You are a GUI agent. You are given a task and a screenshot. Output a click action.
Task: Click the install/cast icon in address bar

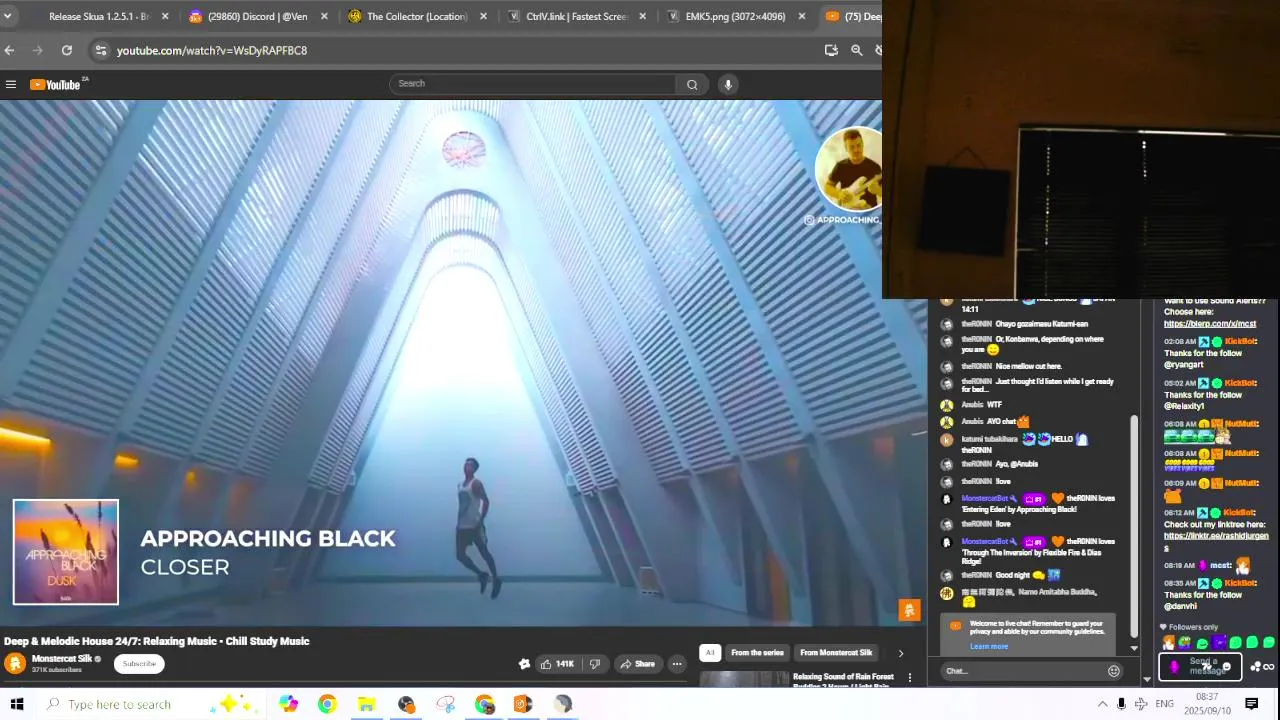point(831,50)
